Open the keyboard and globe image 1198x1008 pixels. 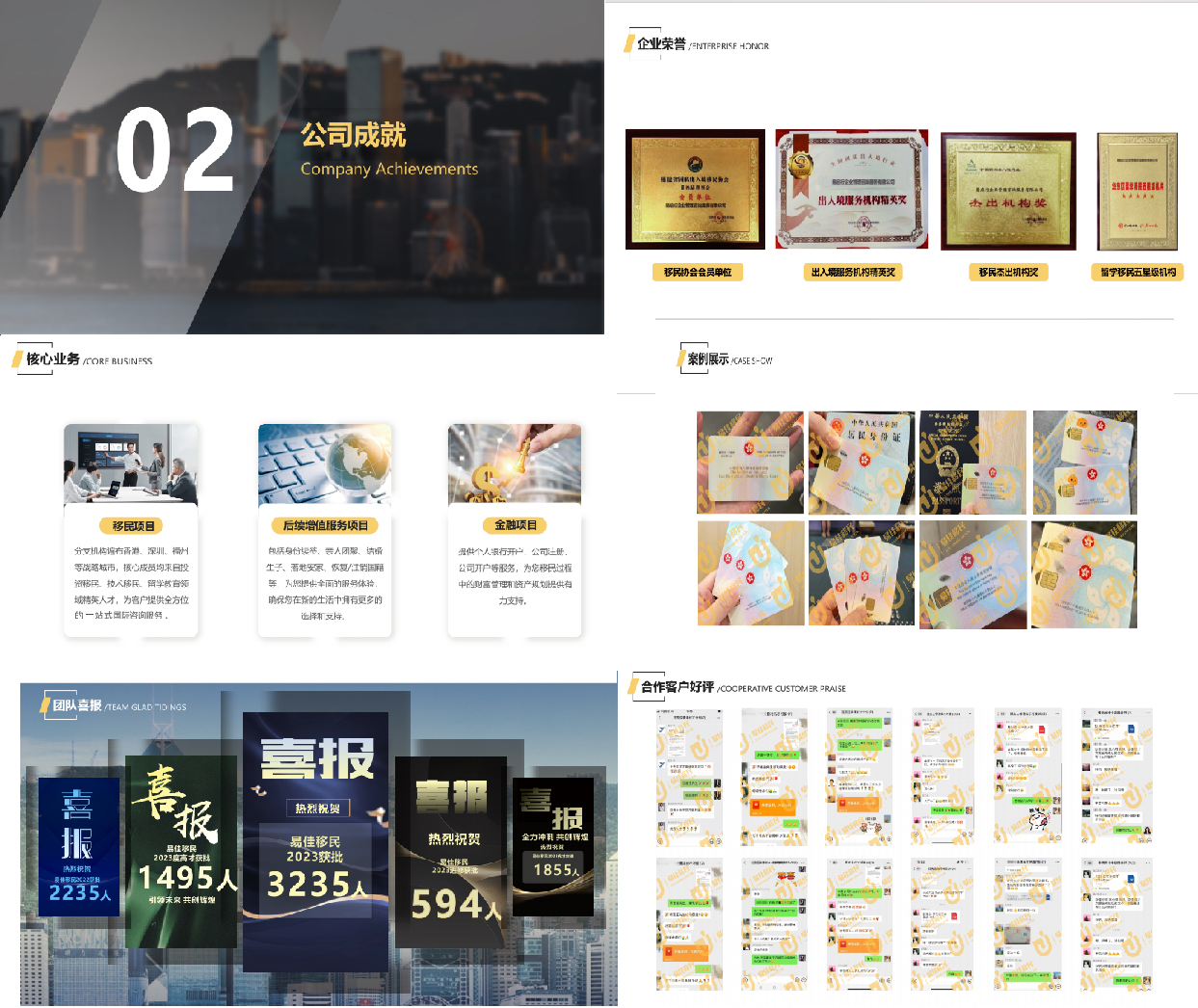point(325,464)
